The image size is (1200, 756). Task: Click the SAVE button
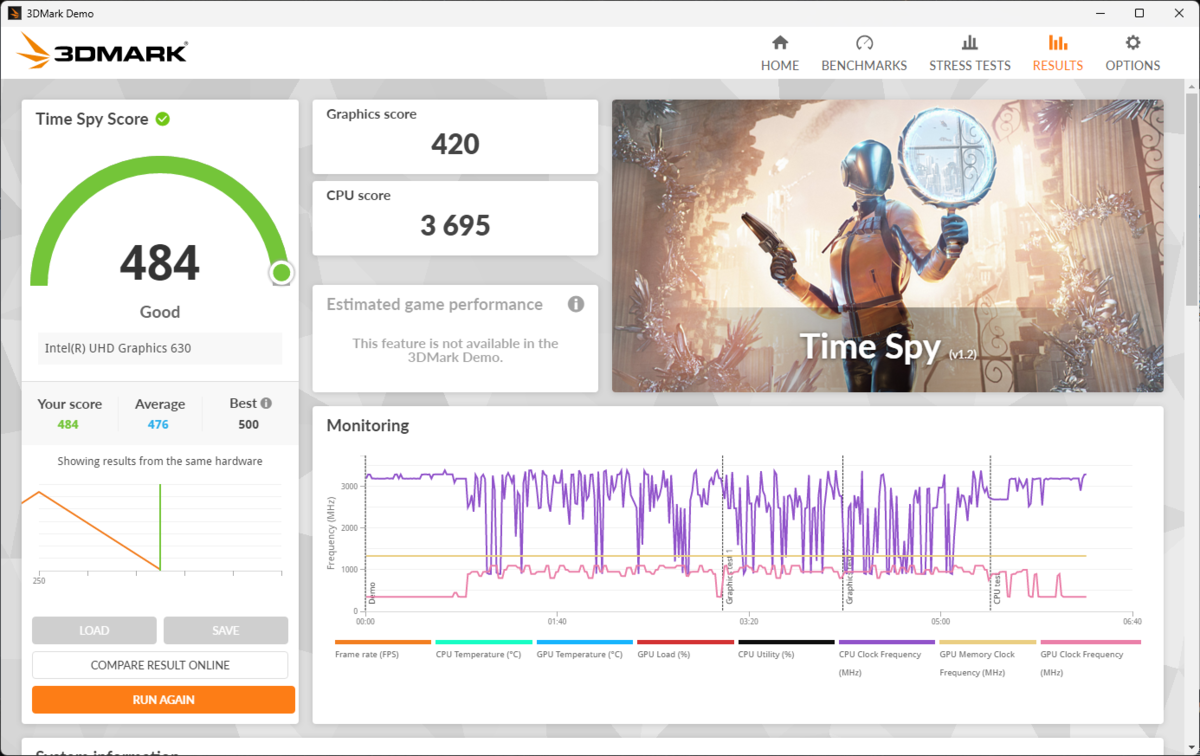point(226,630)
